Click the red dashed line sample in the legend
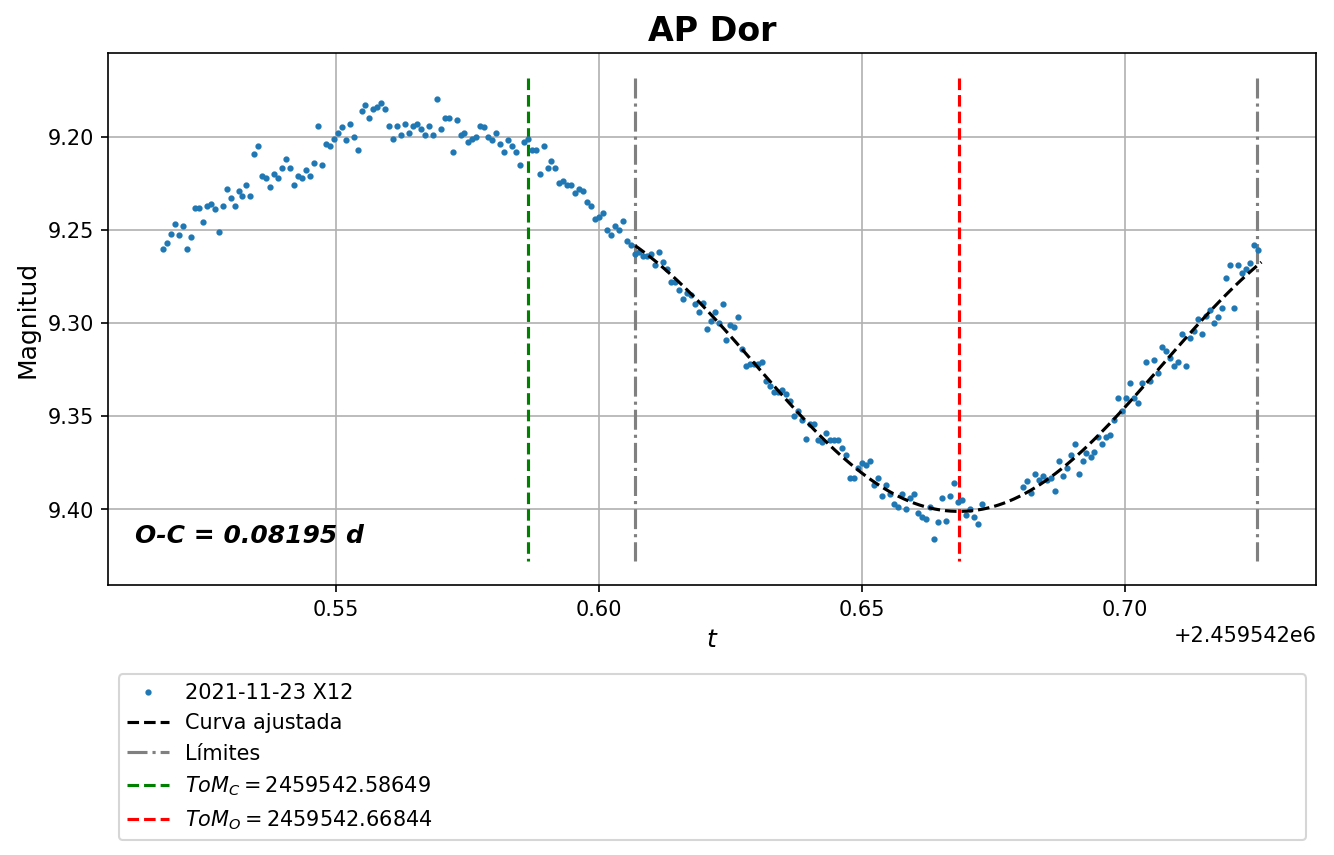The image size is (1334, 855). pyautogui.click(x=148, y=818)
